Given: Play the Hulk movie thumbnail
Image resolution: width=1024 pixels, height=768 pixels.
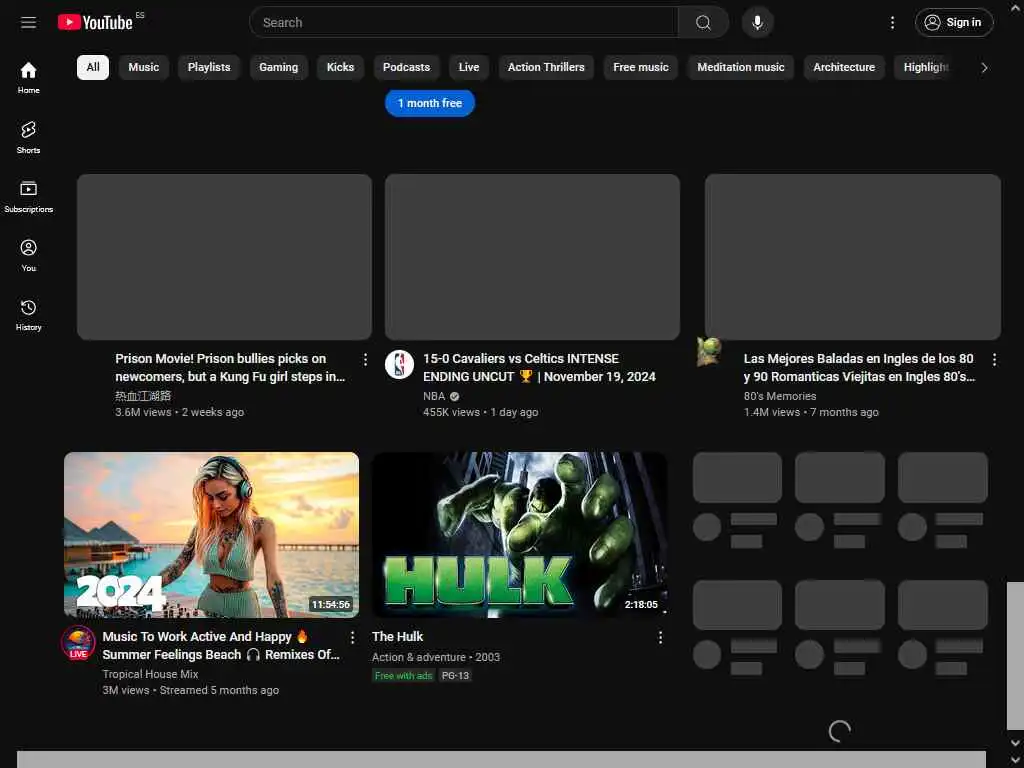Looking at the screenshot, I should tap(520, 535).
